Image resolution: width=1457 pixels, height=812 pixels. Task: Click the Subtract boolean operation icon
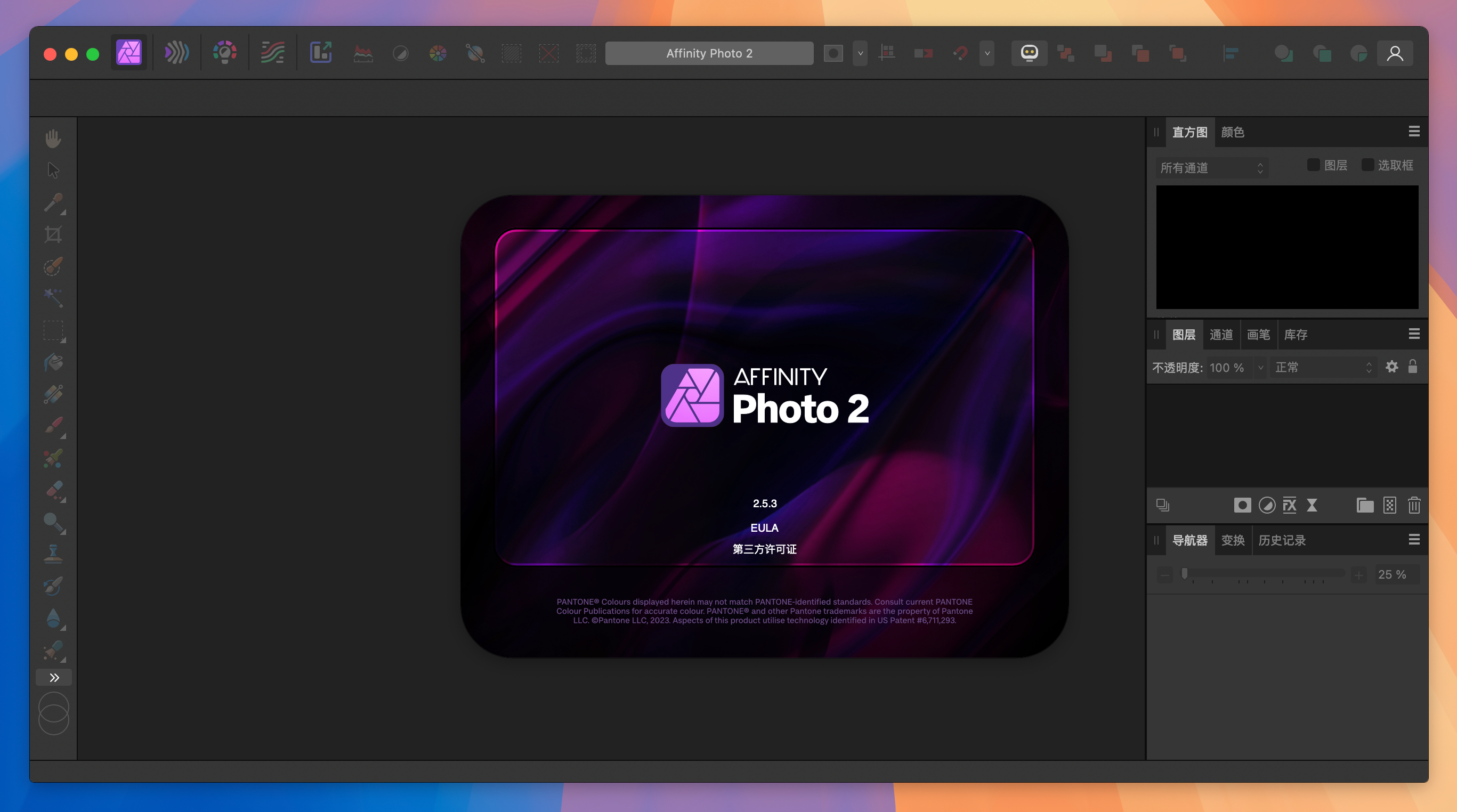pos(1321,54)
